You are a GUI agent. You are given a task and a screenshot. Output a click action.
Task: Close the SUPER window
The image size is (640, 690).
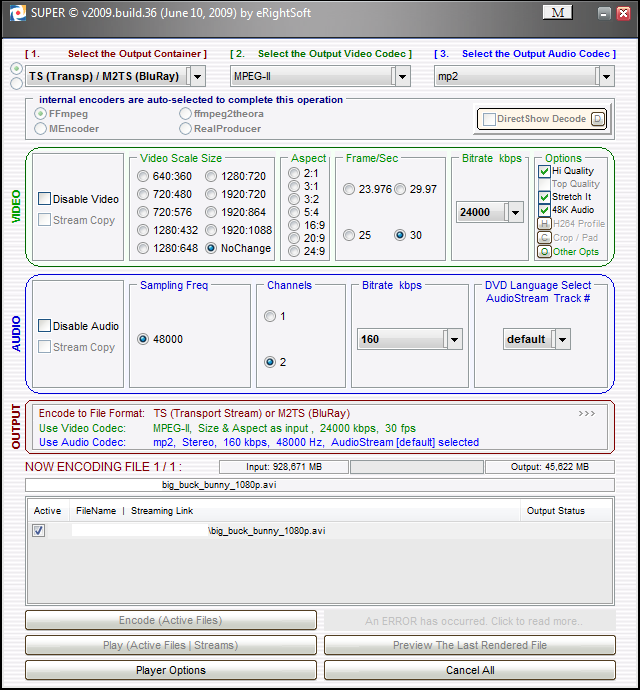click(x=625, y=13)
